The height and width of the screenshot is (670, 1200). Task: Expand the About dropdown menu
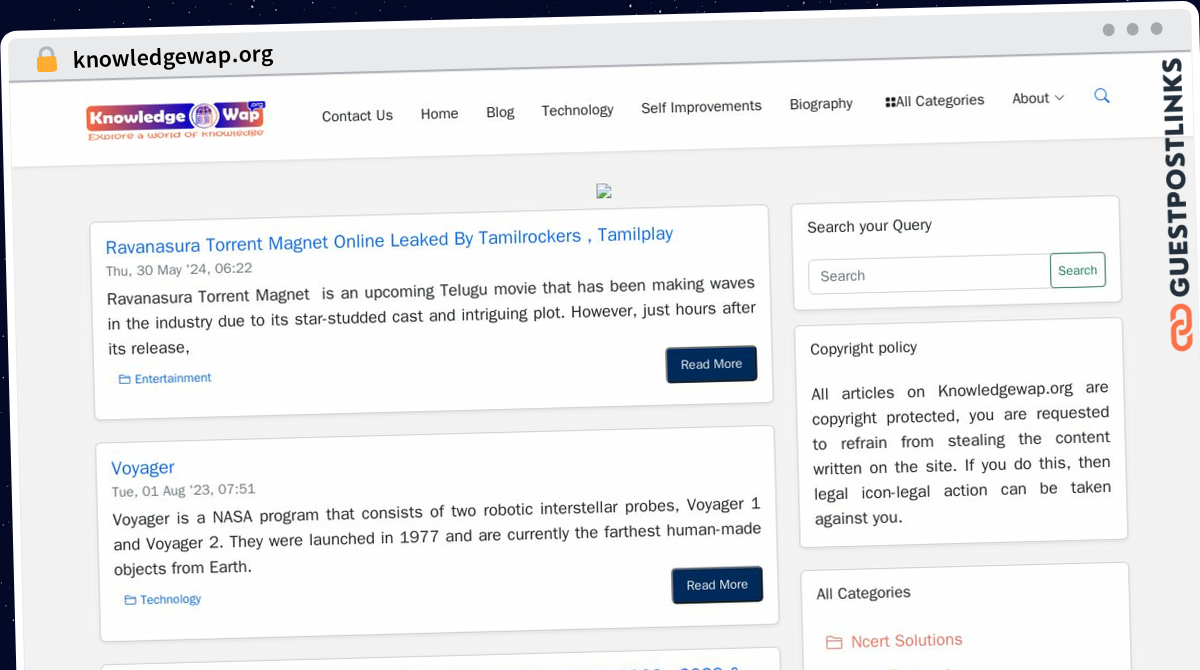(1038, 98)
